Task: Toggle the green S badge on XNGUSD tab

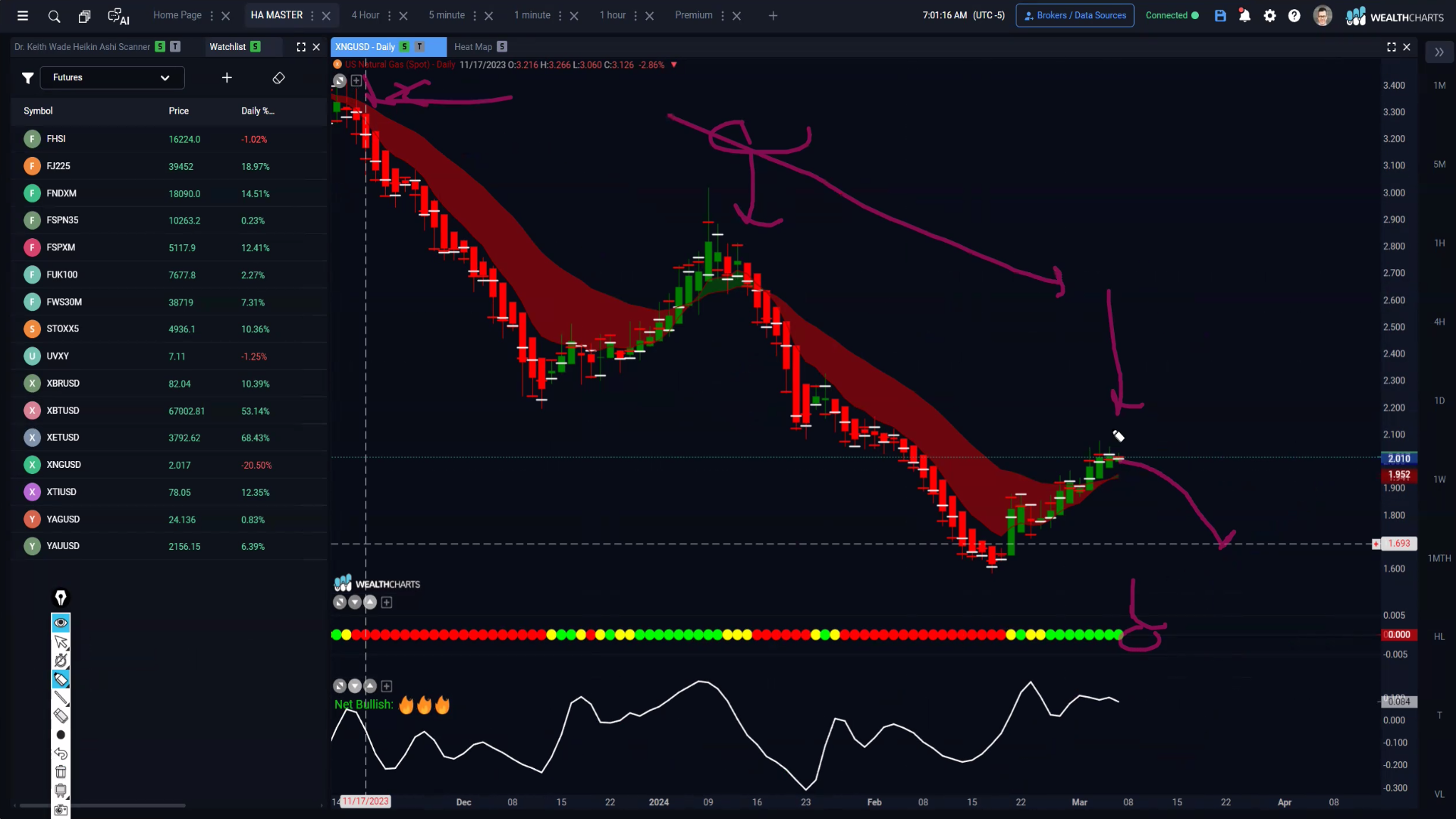Action: tap(404, 47)
